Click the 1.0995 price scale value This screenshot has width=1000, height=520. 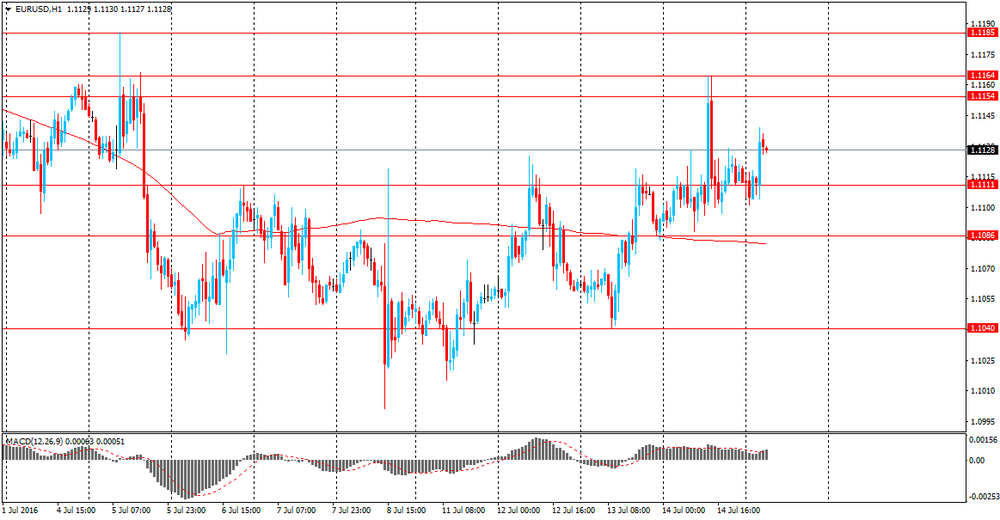[x=984, y=421]
